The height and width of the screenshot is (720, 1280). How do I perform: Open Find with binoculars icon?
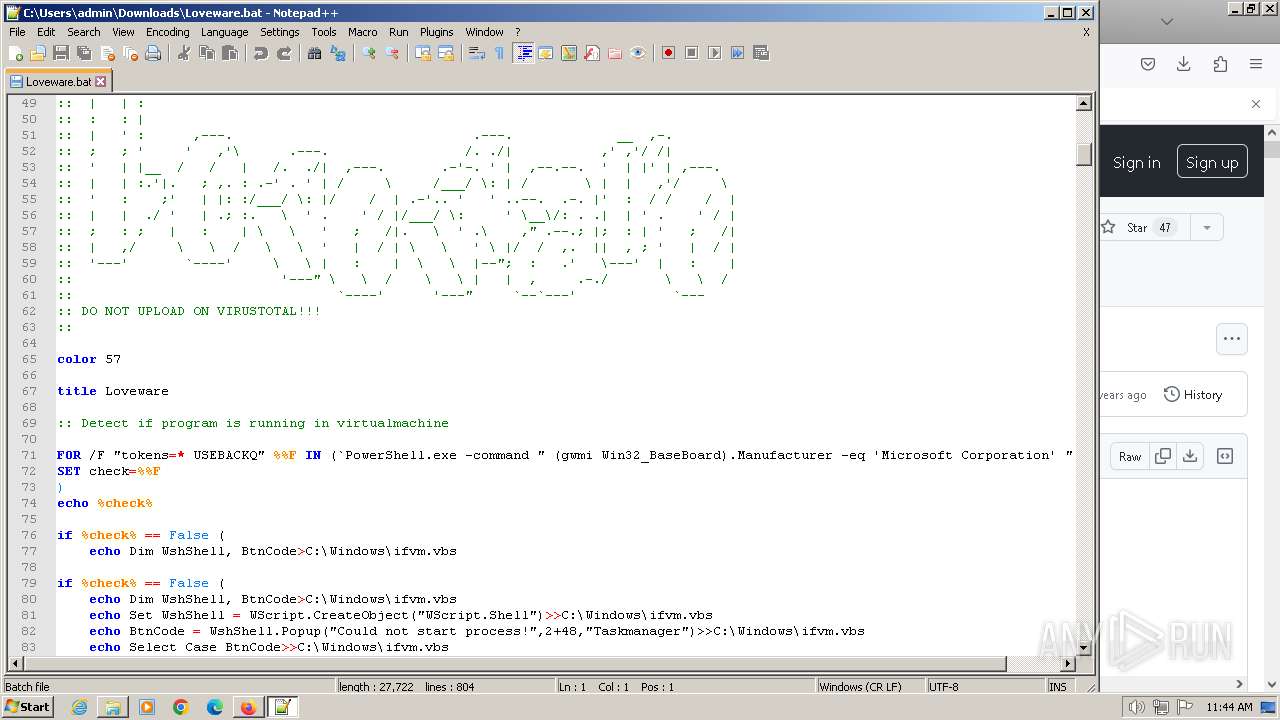click(x=315, y=53)
